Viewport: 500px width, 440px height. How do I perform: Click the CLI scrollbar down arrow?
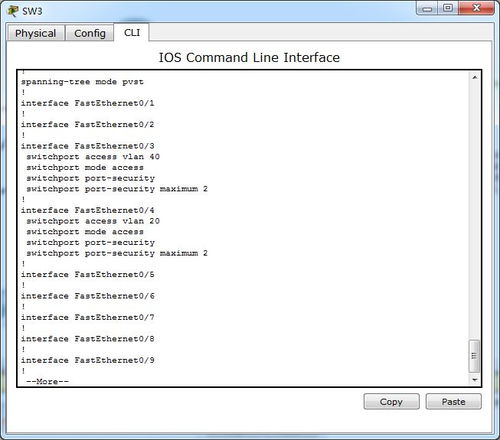[x=475, y=380]
